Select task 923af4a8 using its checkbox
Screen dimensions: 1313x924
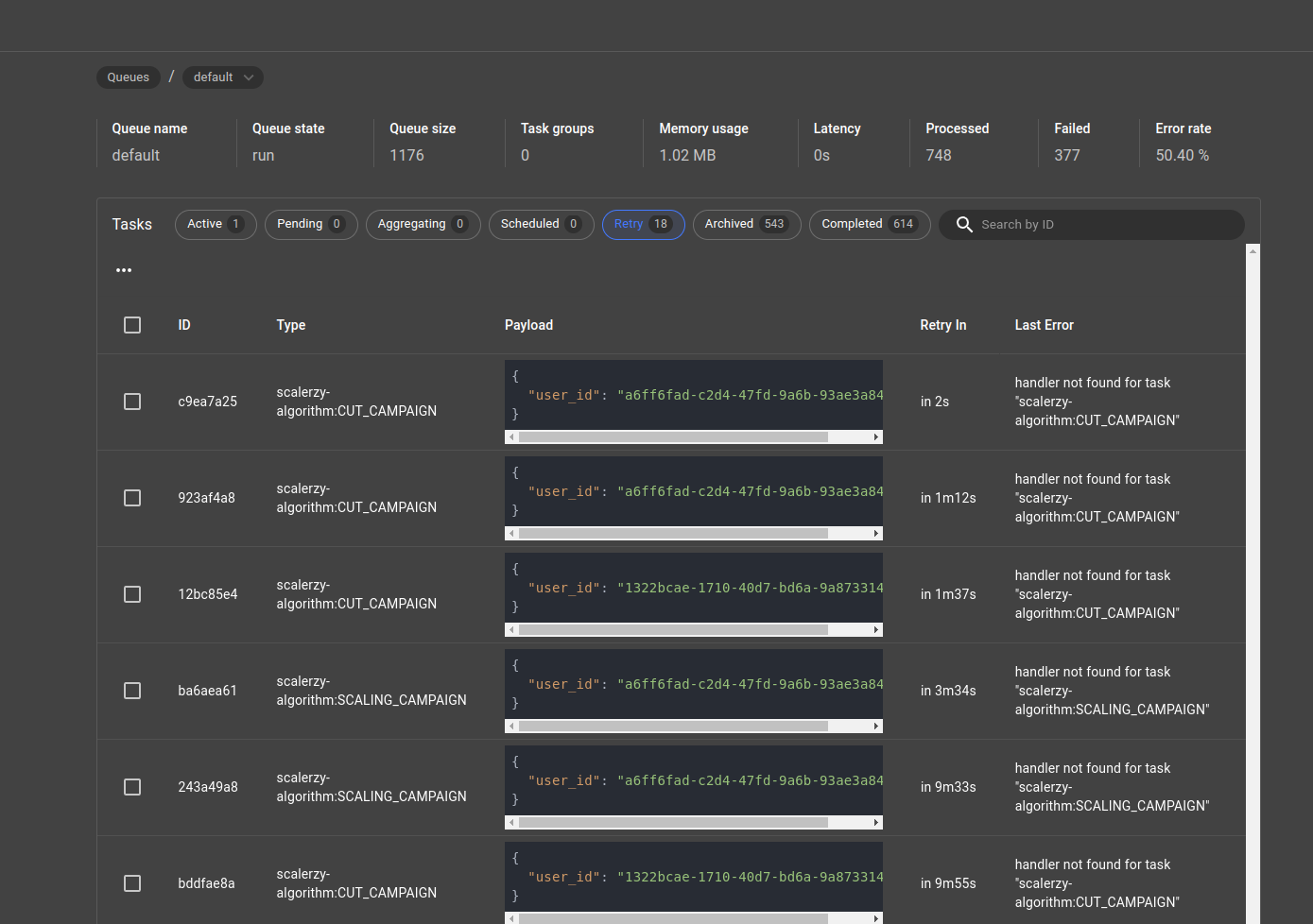[x=131, y=498]
